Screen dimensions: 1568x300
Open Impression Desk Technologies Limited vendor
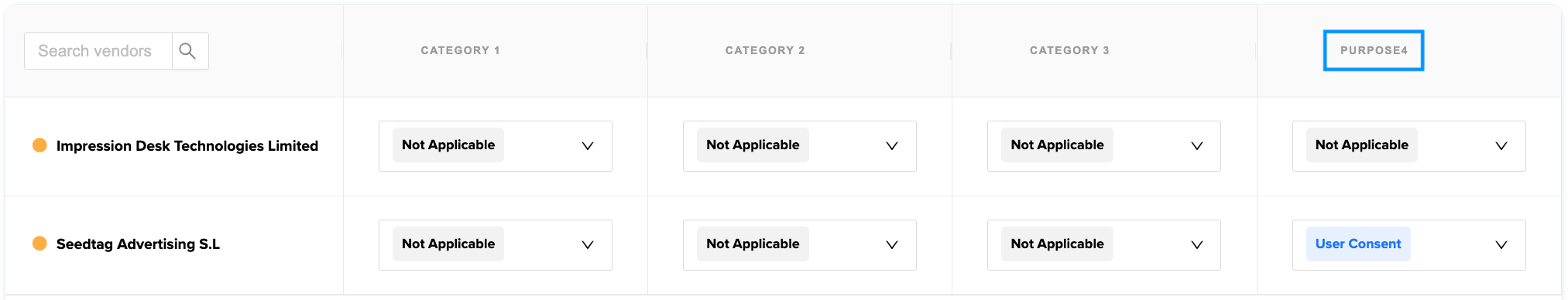pos(187,146)
